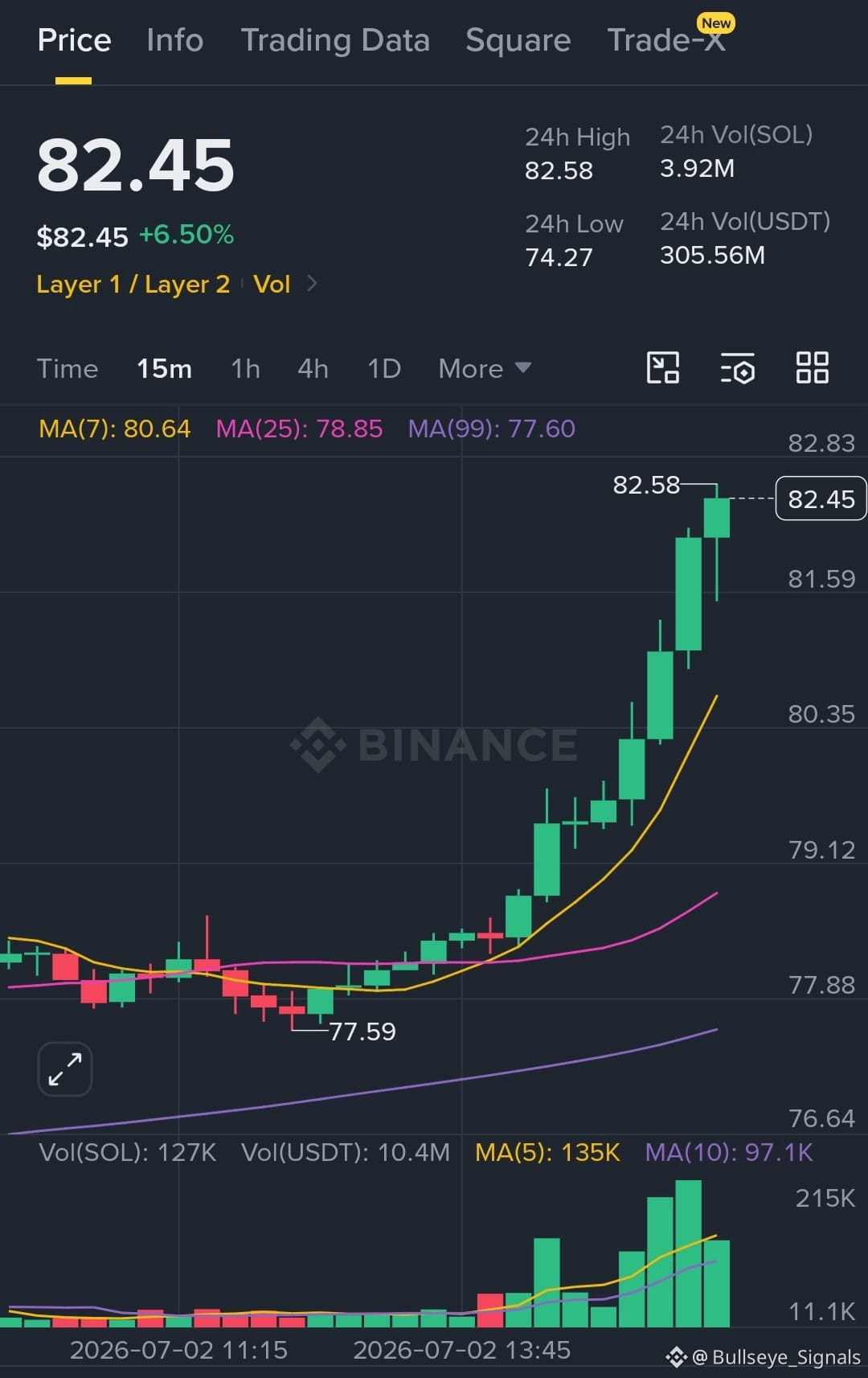Tap the 24h Vol(USDT) value 305.56M
The width and height of the screenshot is (868, 1378).
pyautogui.click(x=712, y=255)
